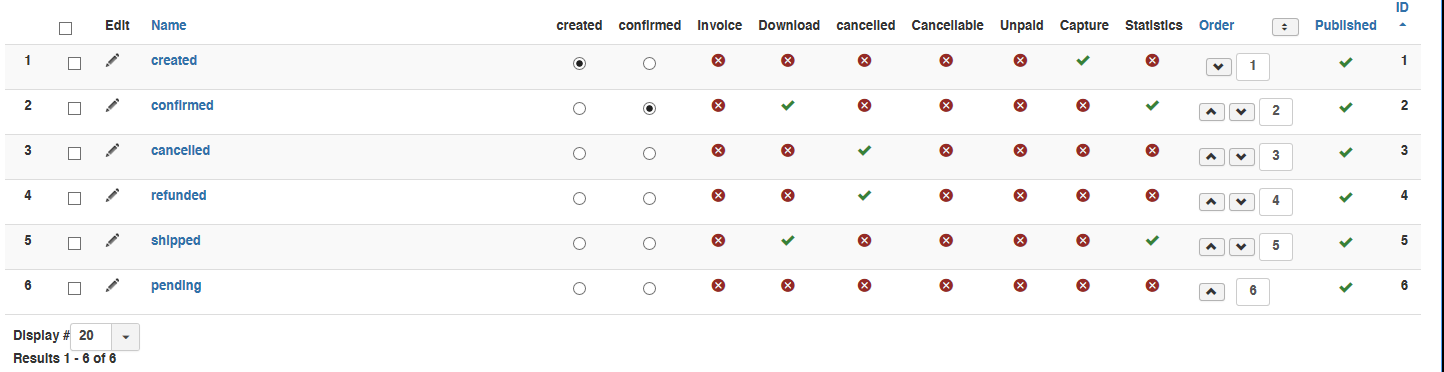The width and height of the screenshot is (1444, 372).
Task: Toggle cancelled flag in refunded row
Action: click(865, 196)
